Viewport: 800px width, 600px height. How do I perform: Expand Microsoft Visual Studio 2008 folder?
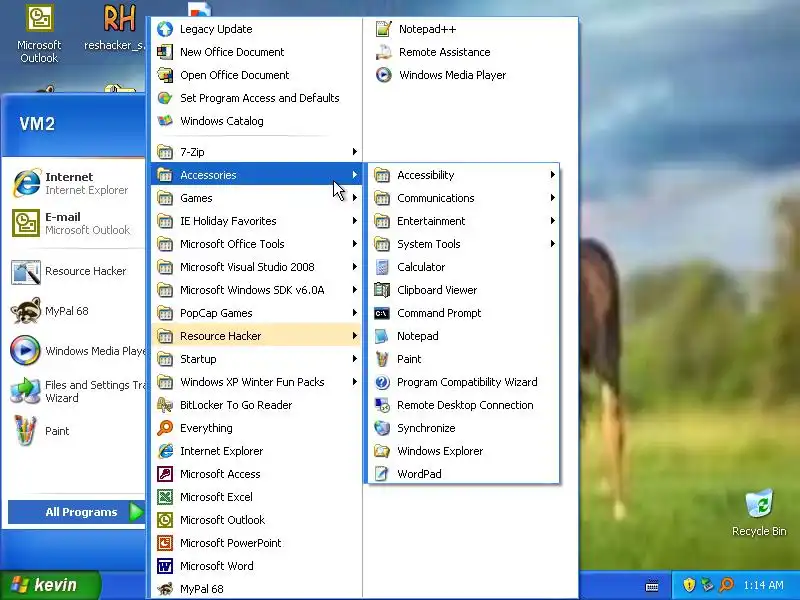coord(257,267)
